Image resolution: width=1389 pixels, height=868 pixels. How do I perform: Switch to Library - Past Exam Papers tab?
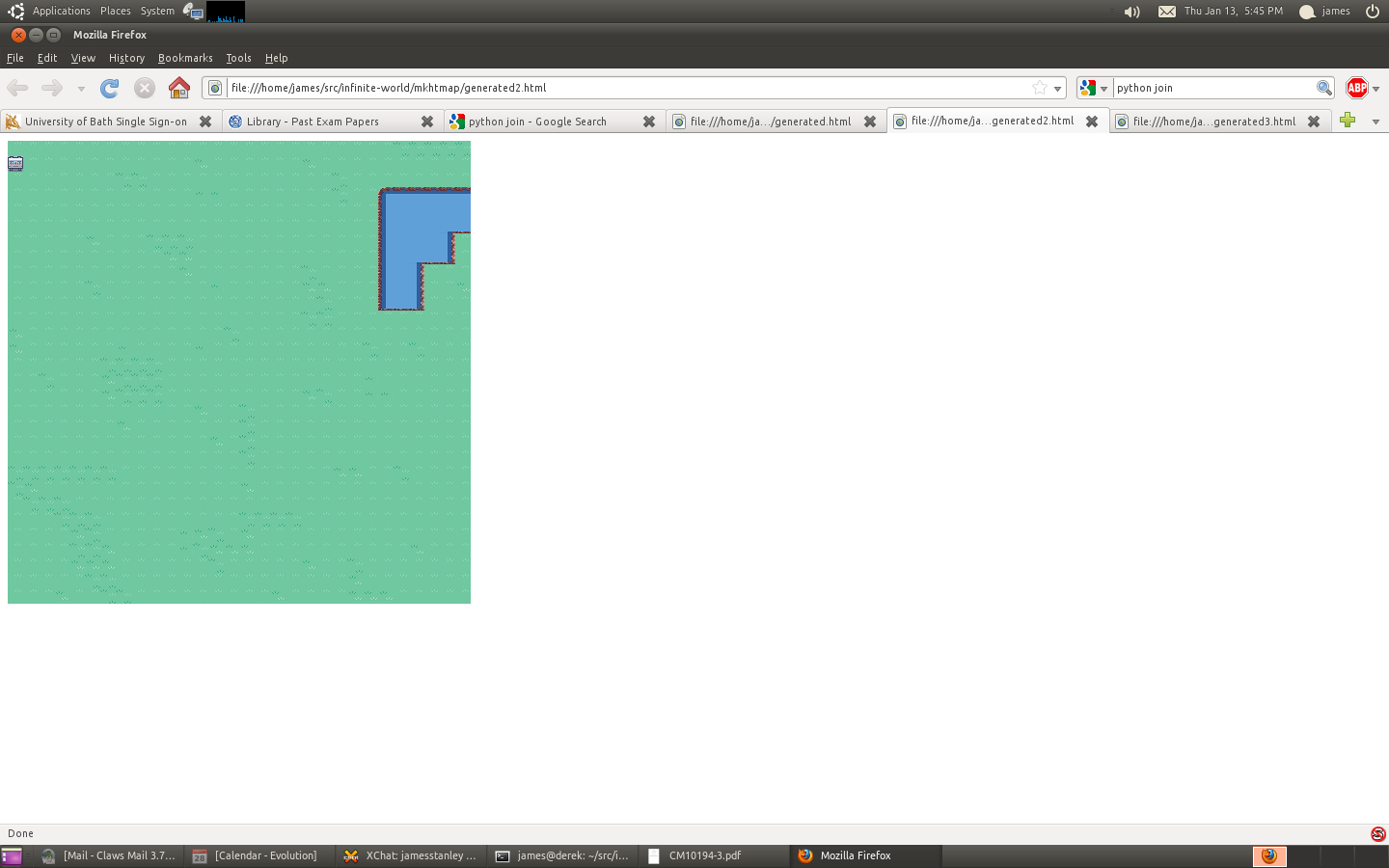[313, 122]
